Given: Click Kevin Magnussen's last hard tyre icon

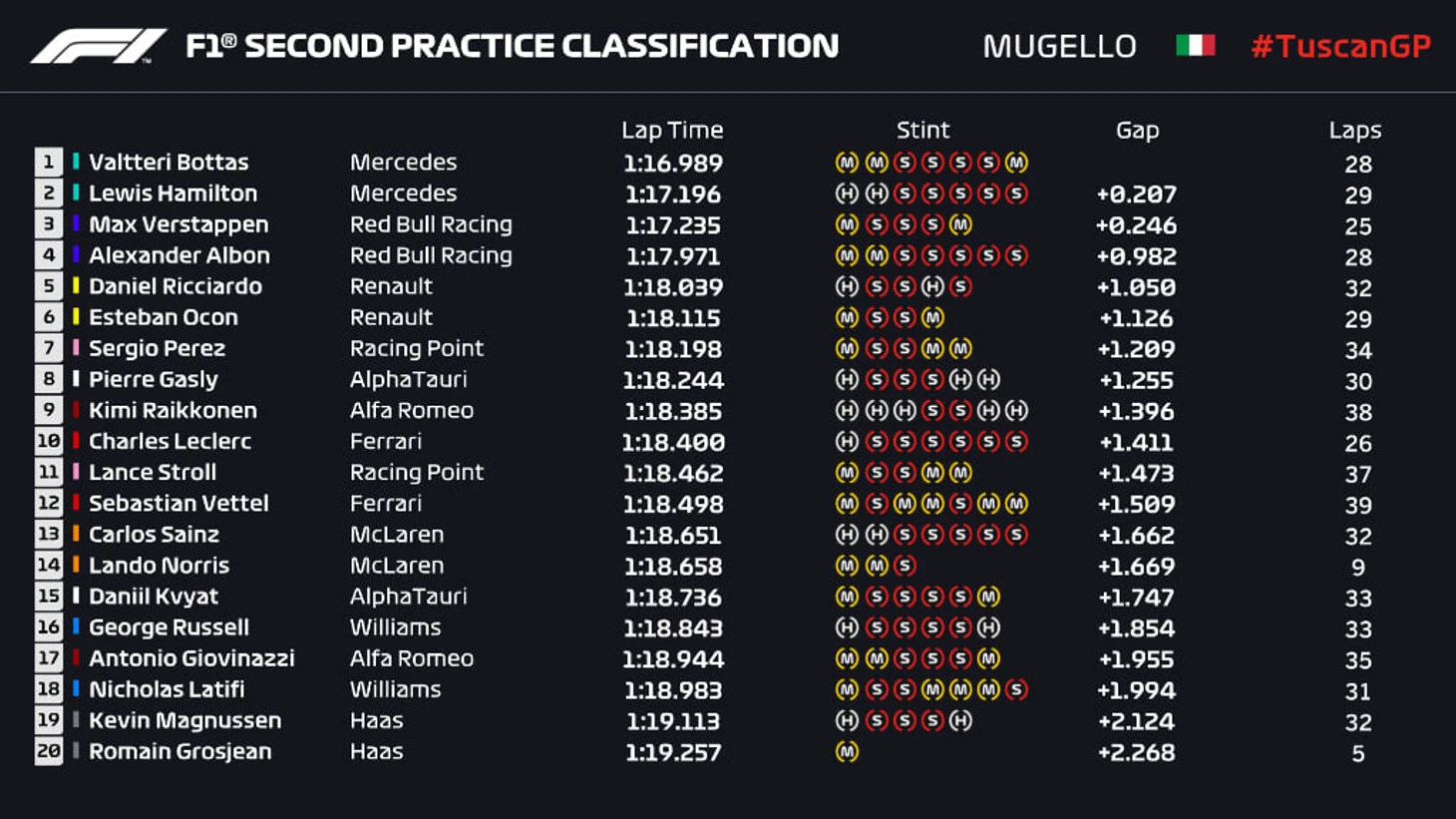Looking at the screenshot, I should (x=960, y=721).
